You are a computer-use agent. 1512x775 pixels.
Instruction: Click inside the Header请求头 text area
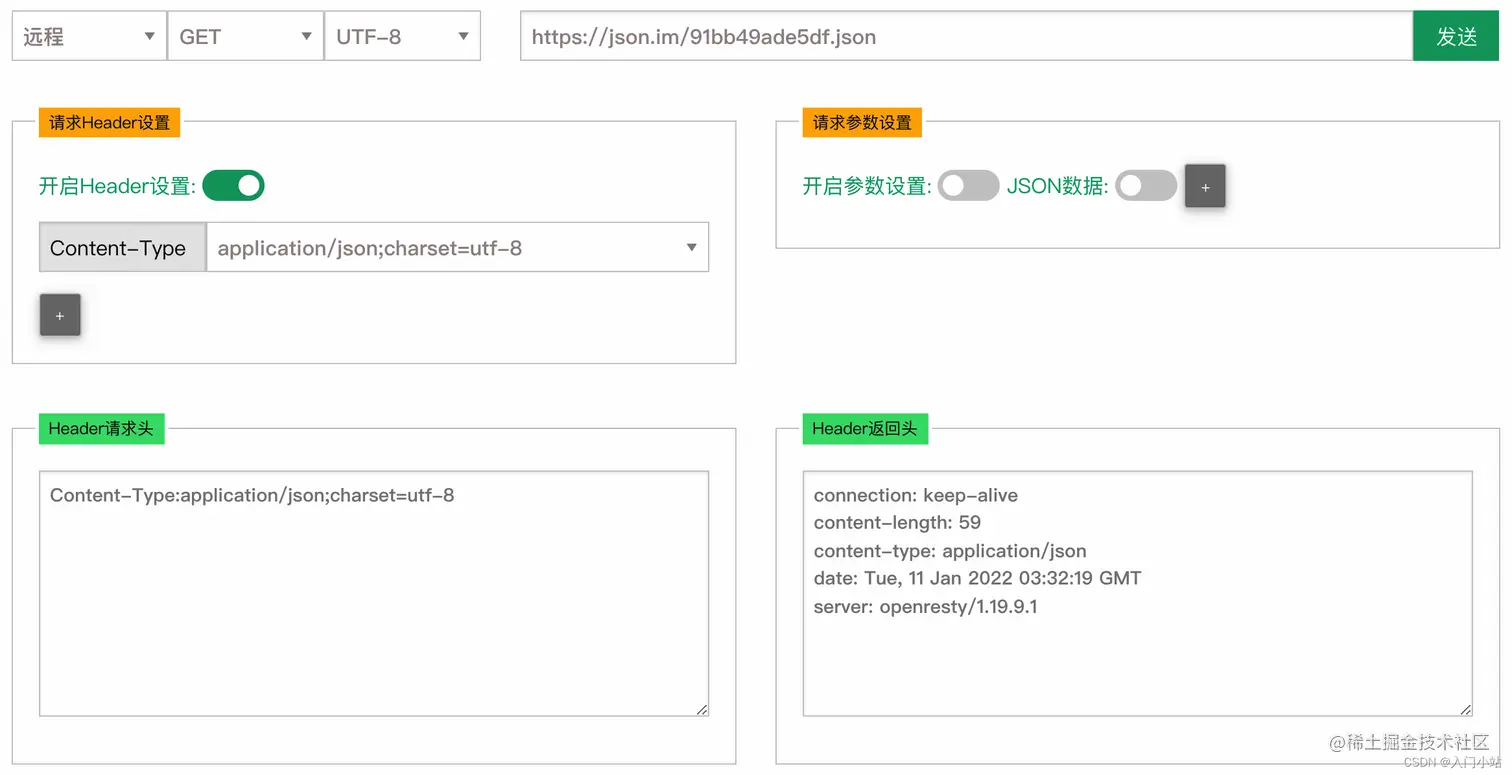pos(374,594)
